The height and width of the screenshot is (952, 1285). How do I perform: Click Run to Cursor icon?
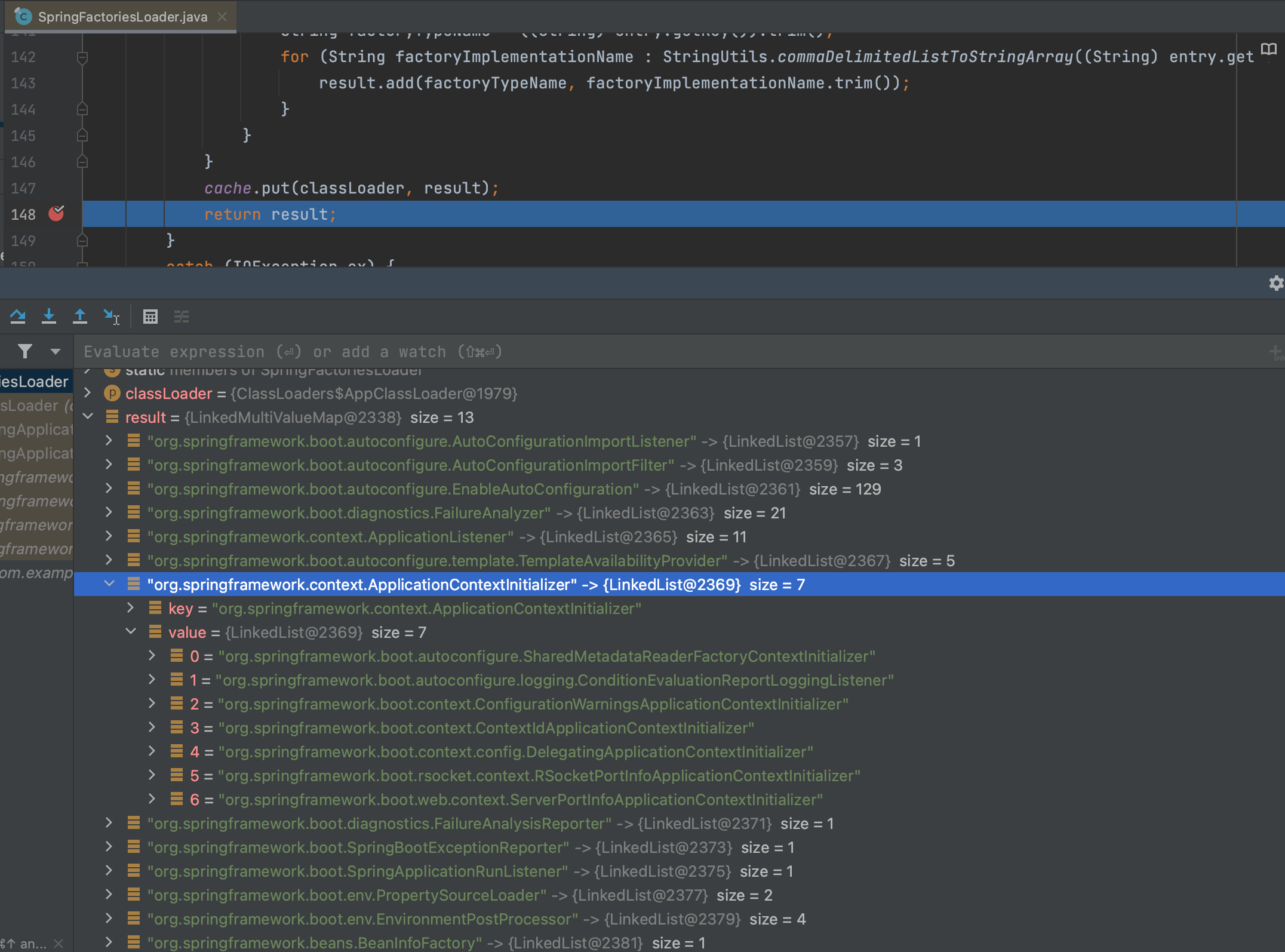(111, 316)
